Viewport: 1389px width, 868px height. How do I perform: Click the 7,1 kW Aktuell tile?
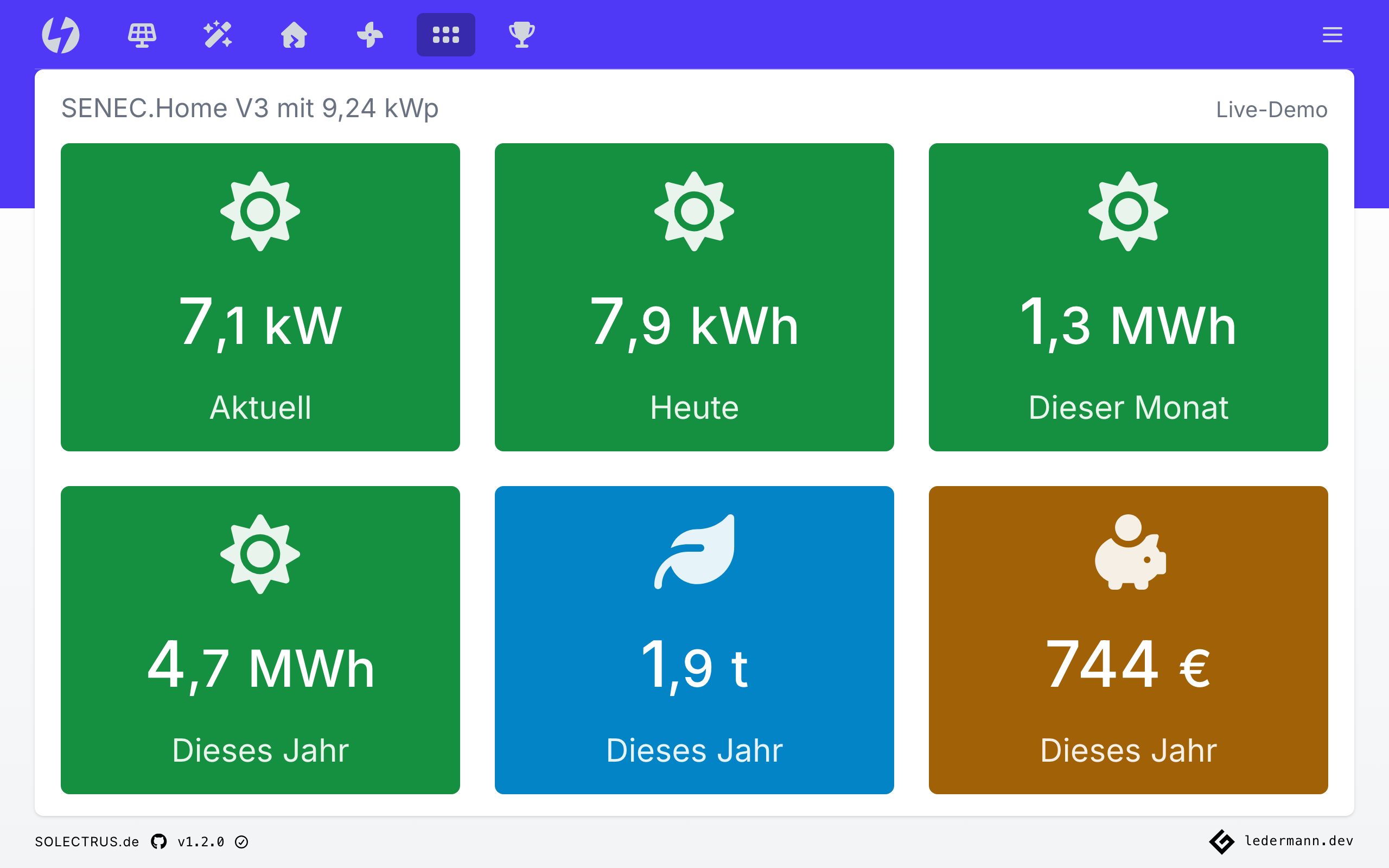tap(260, 297)
